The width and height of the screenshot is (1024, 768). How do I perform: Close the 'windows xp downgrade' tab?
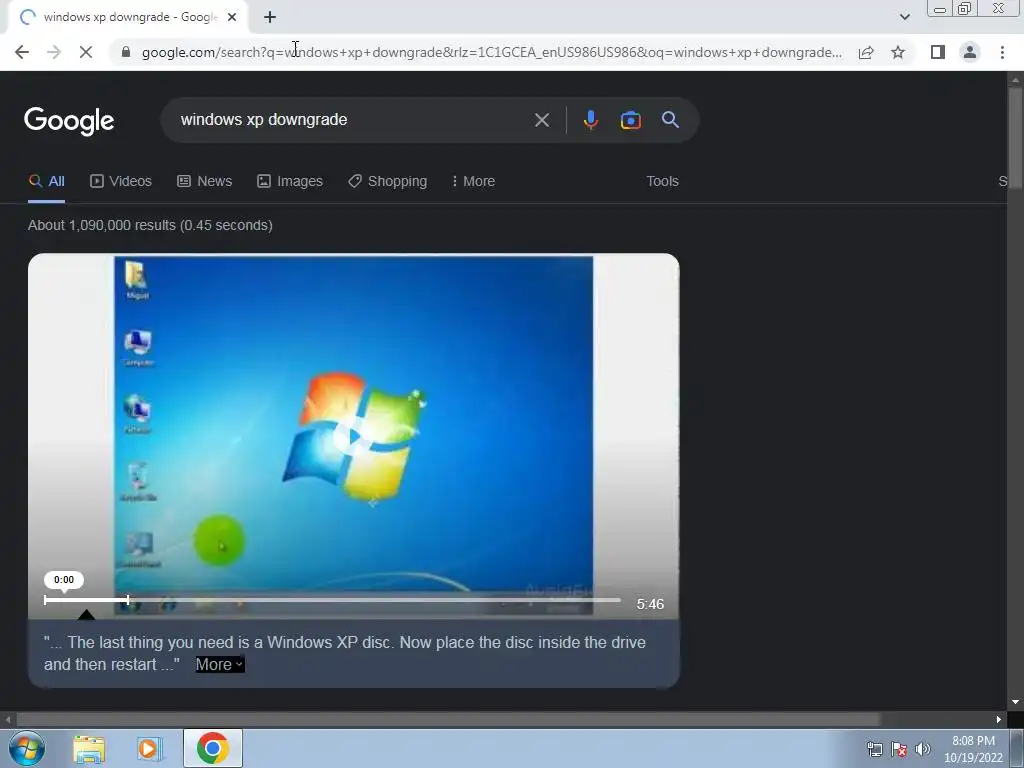coord(232,17)
